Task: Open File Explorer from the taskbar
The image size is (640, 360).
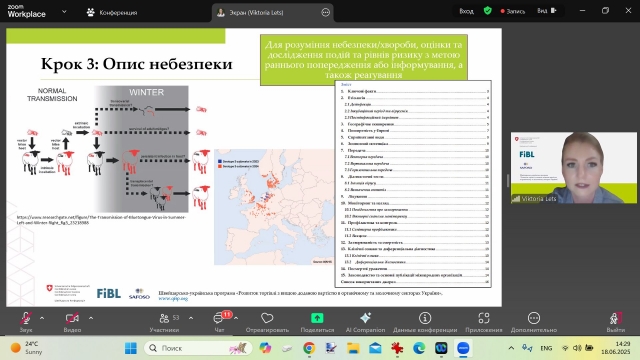Action: click(353, 348)
